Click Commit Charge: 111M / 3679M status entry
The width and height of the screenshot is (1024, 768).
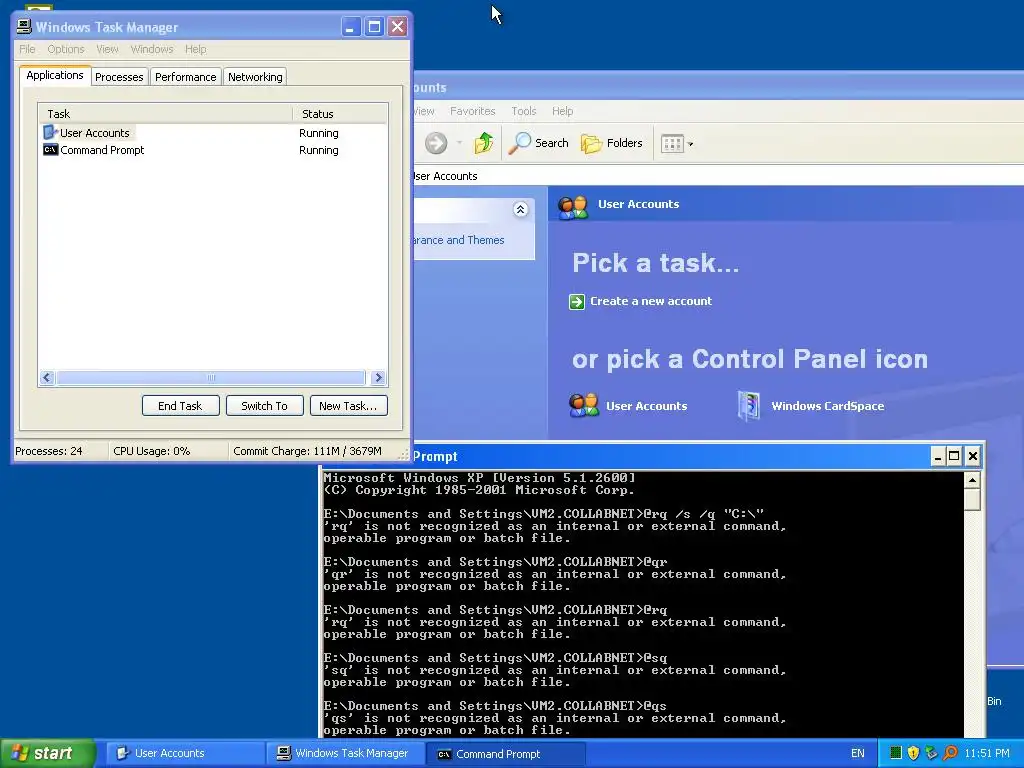point(307,451)
